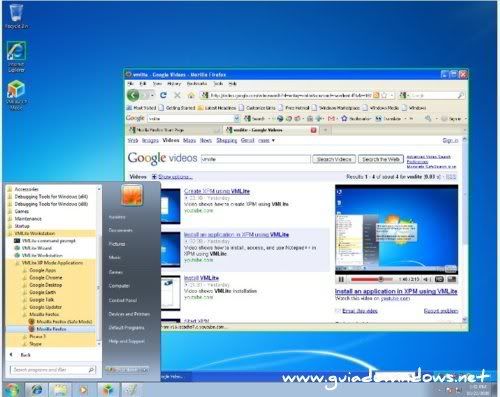Expand the Accessories folder in Start menu
Viewport: 500px width, 397px height.
click(27, 189)
